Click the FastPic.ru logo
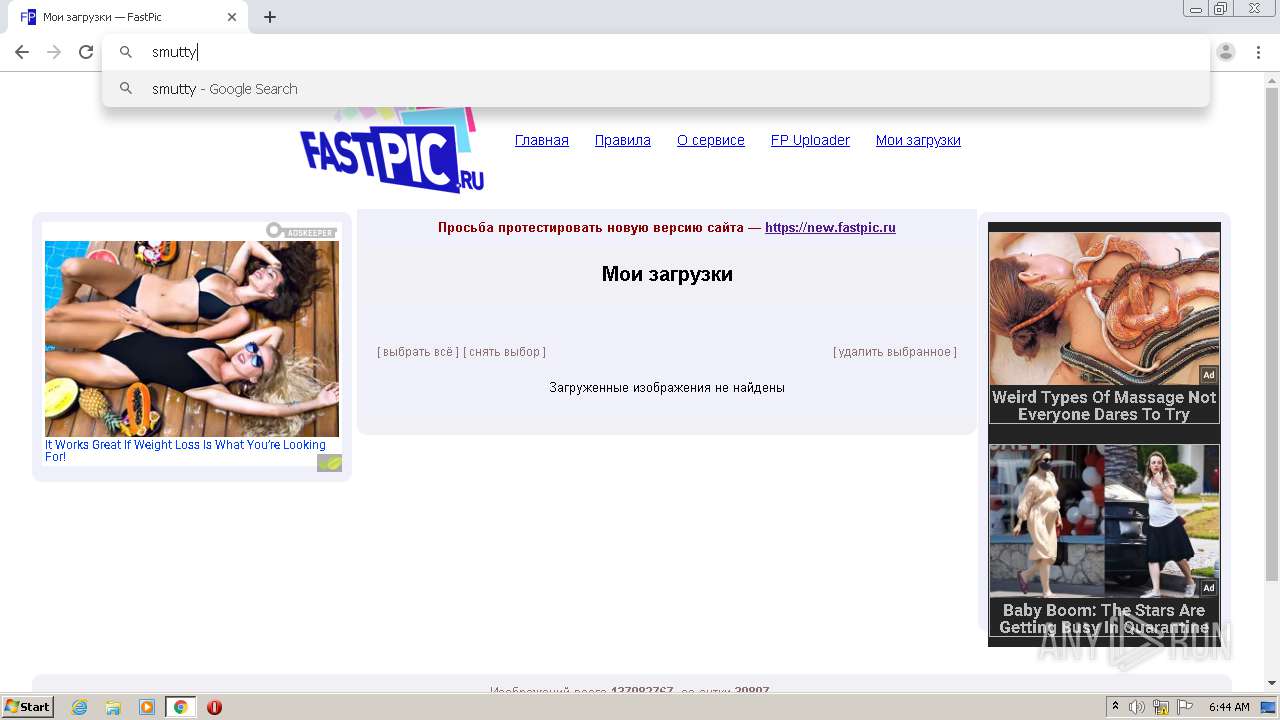 (392, 150)
